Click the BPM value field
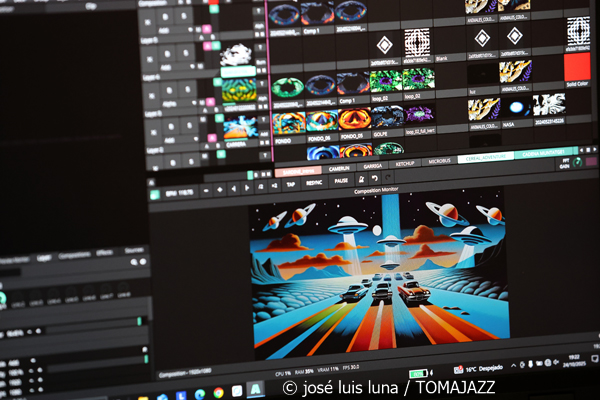Screen dimensions: 600x400 (x=180, y=191)
